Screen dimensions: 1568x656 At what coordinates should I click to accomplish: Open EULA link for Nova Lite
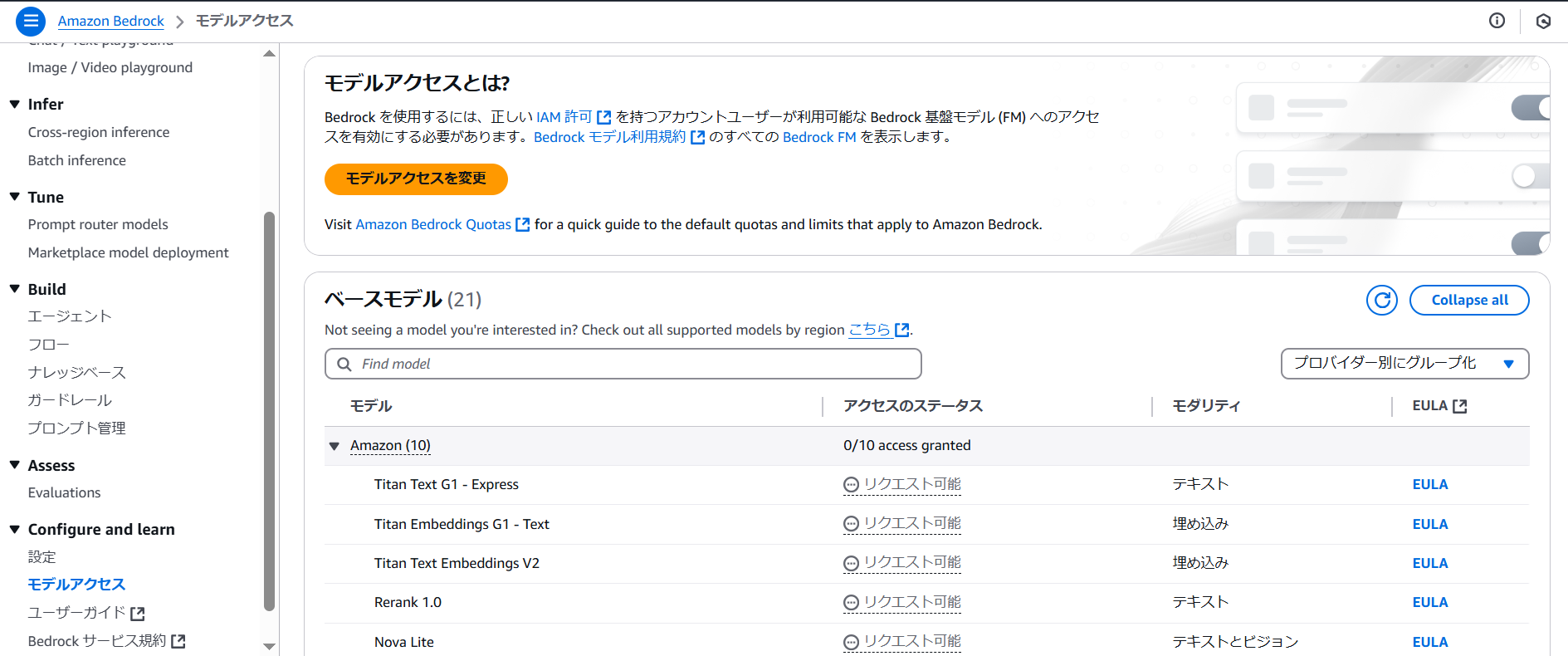[1430, 642]
